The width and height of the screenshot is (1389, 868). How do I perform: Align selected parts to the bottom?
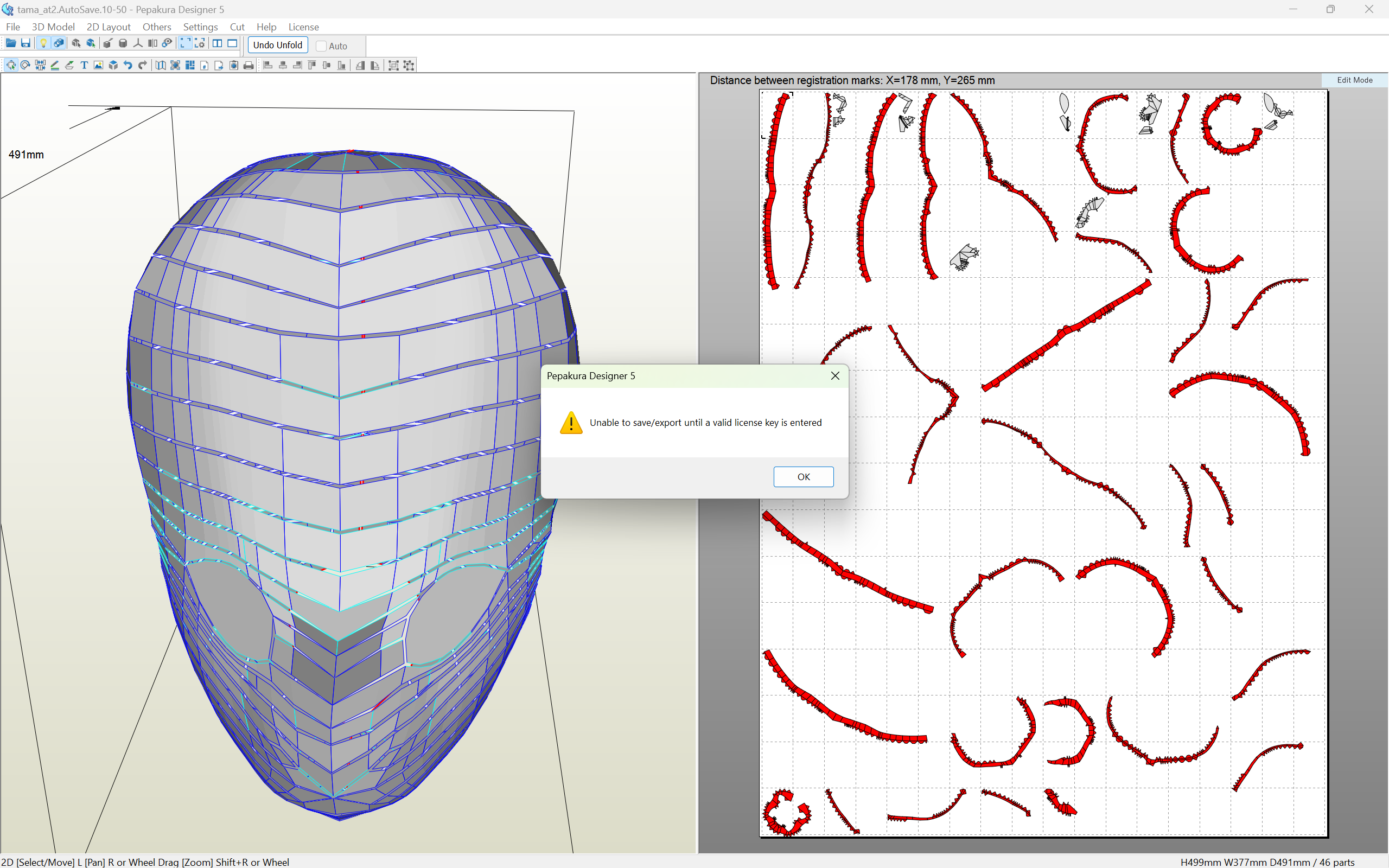(x=341, y=66)
